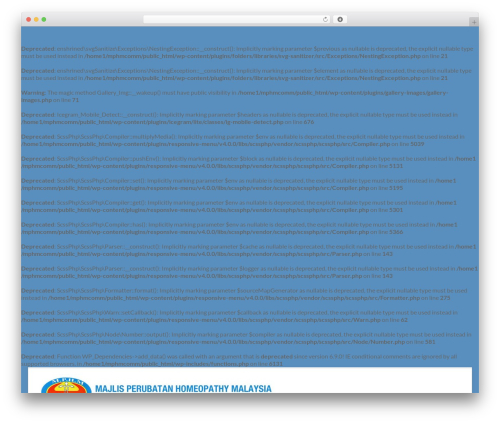Image resolution: width=500 pixels, height=423 pixels.
Task: Minimize the window using the yellow button
Action: (x=36, y=20)
